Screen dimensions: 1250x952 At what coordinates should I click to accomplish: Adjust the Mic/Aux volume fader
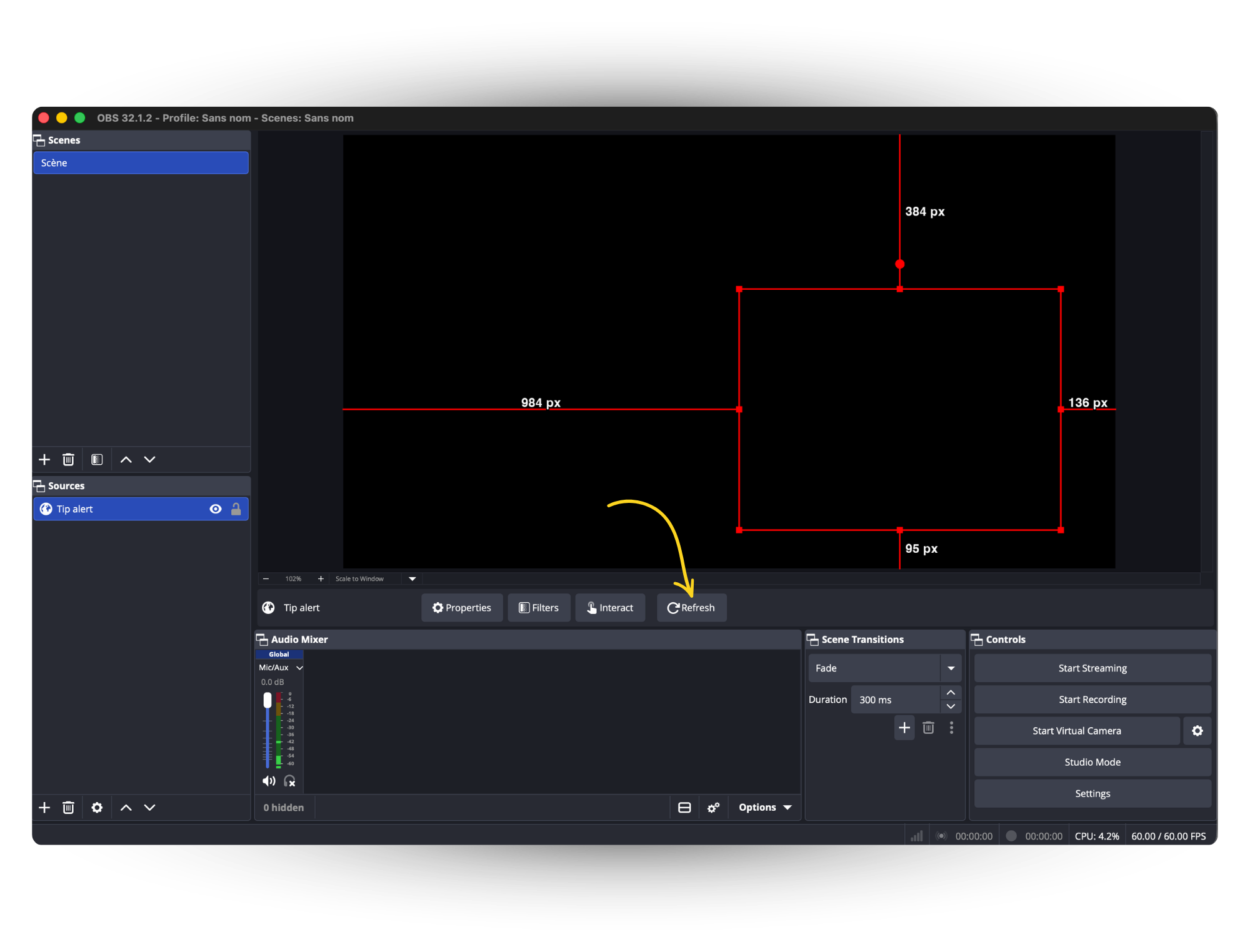tap(267, 700)
